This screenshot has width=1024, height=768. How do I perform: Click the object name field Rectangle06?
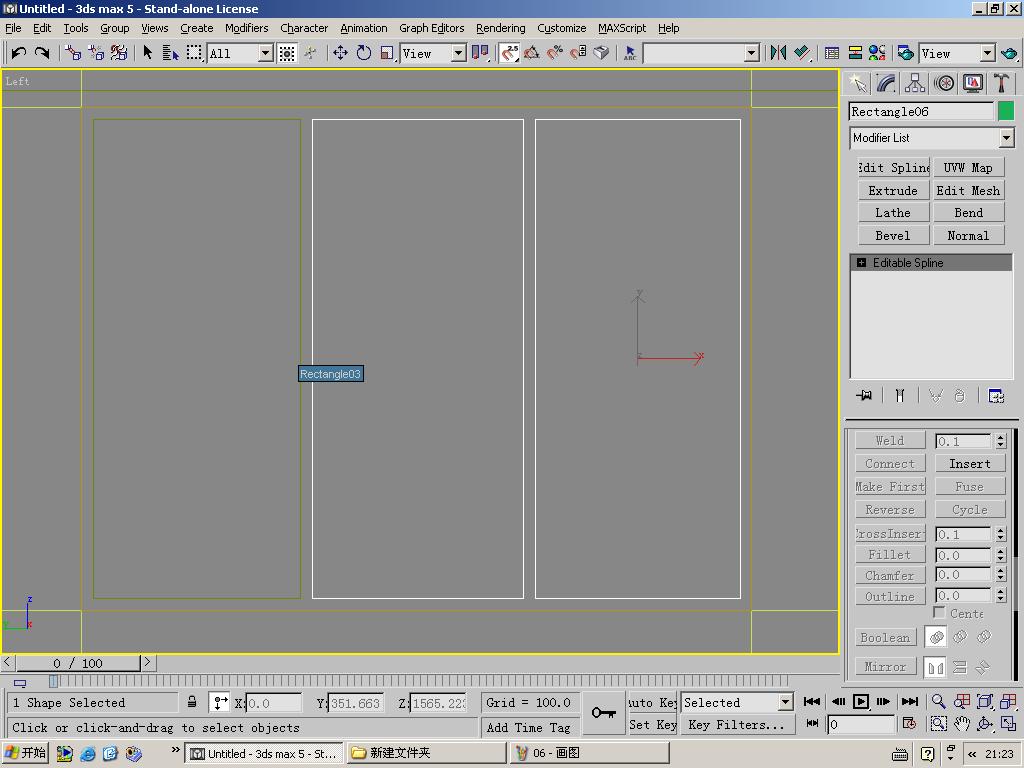921,112
